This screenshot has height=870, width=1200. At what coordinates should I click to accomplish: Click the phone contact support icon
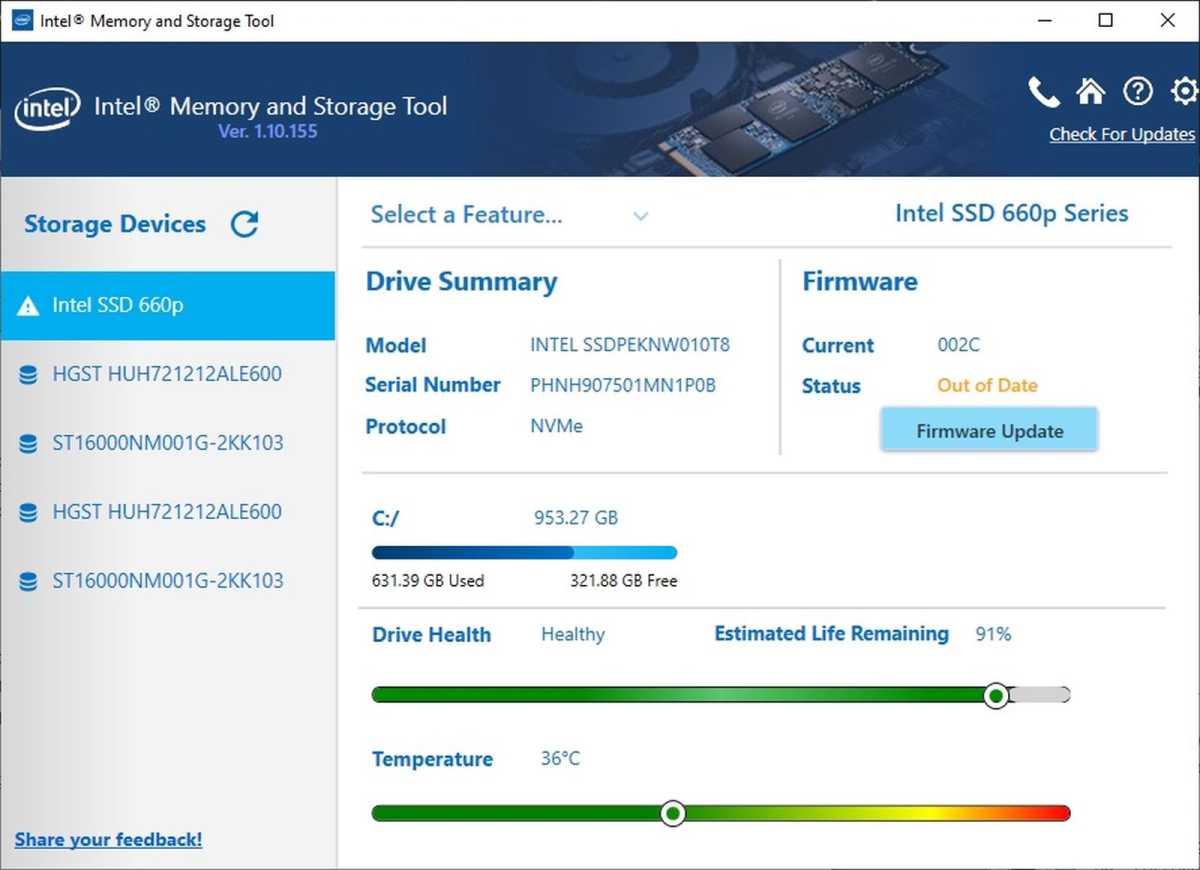coord(1043,92)
